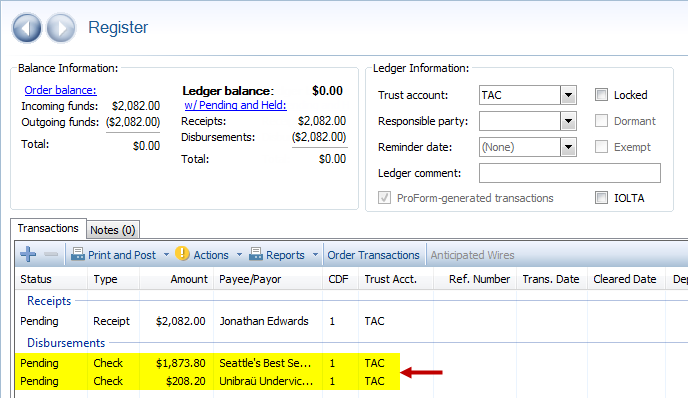Toggle the Dormant checkbox
Screen dimensions: 688x398
pyautogui.click(x=601, y=121)
